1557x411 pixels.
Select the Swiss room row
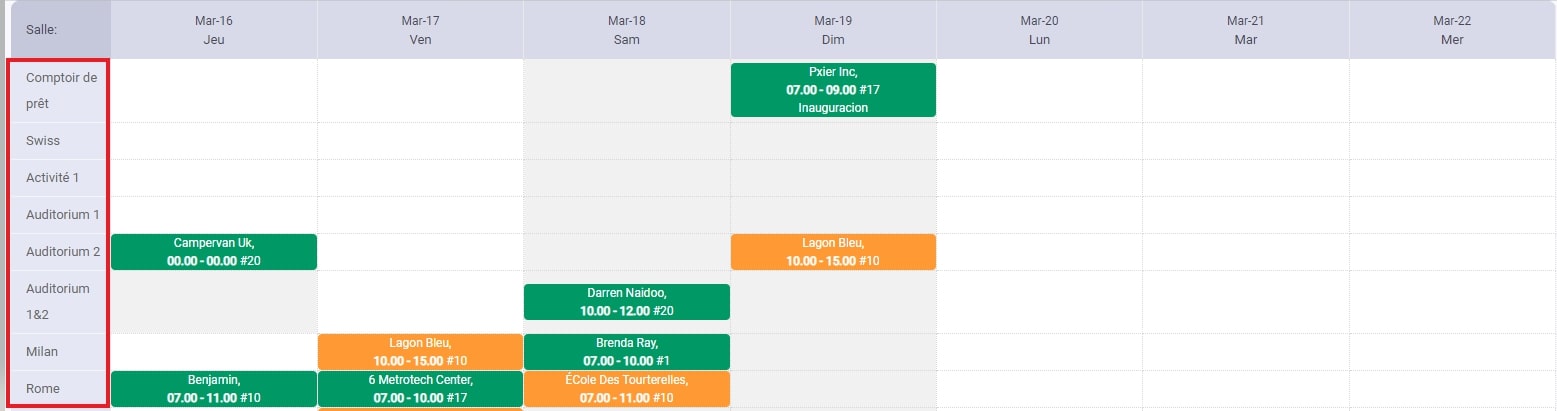60,141
